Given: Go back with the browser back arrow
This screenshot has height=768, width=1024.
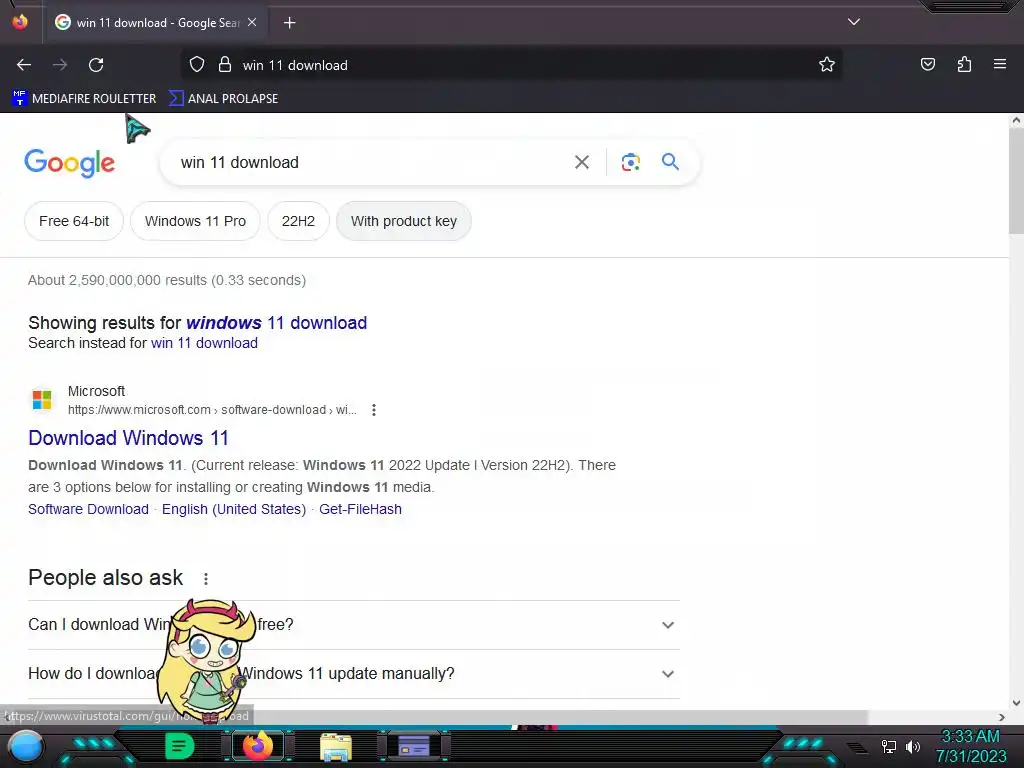Looking at the screenshot, I should coord(24,65).
